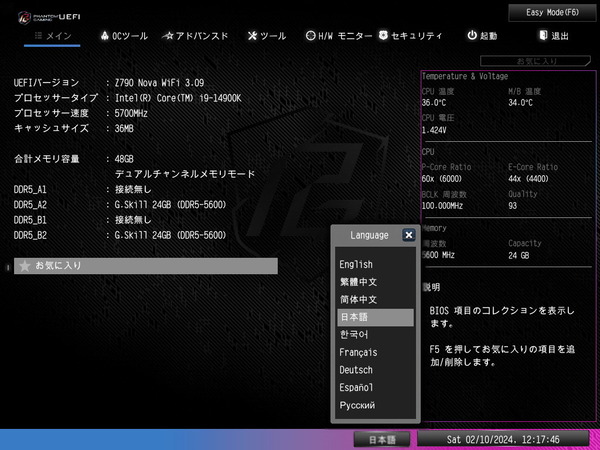This screenshot has width=600, height=450.
Task: Choose 简体中文 language
Action: [375, 300]
